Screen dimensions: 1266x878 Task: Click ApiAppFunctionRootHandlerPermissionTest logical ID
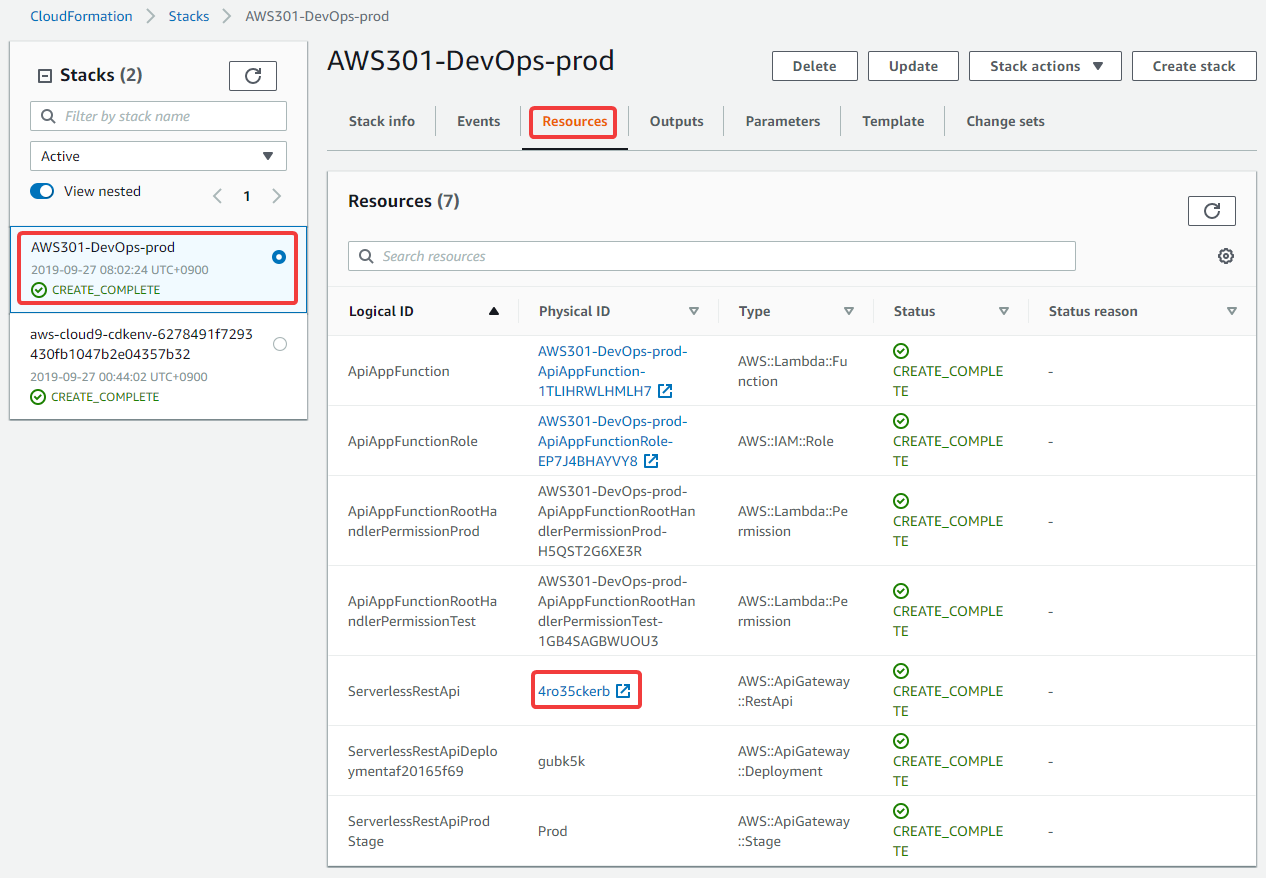point(422,611)
